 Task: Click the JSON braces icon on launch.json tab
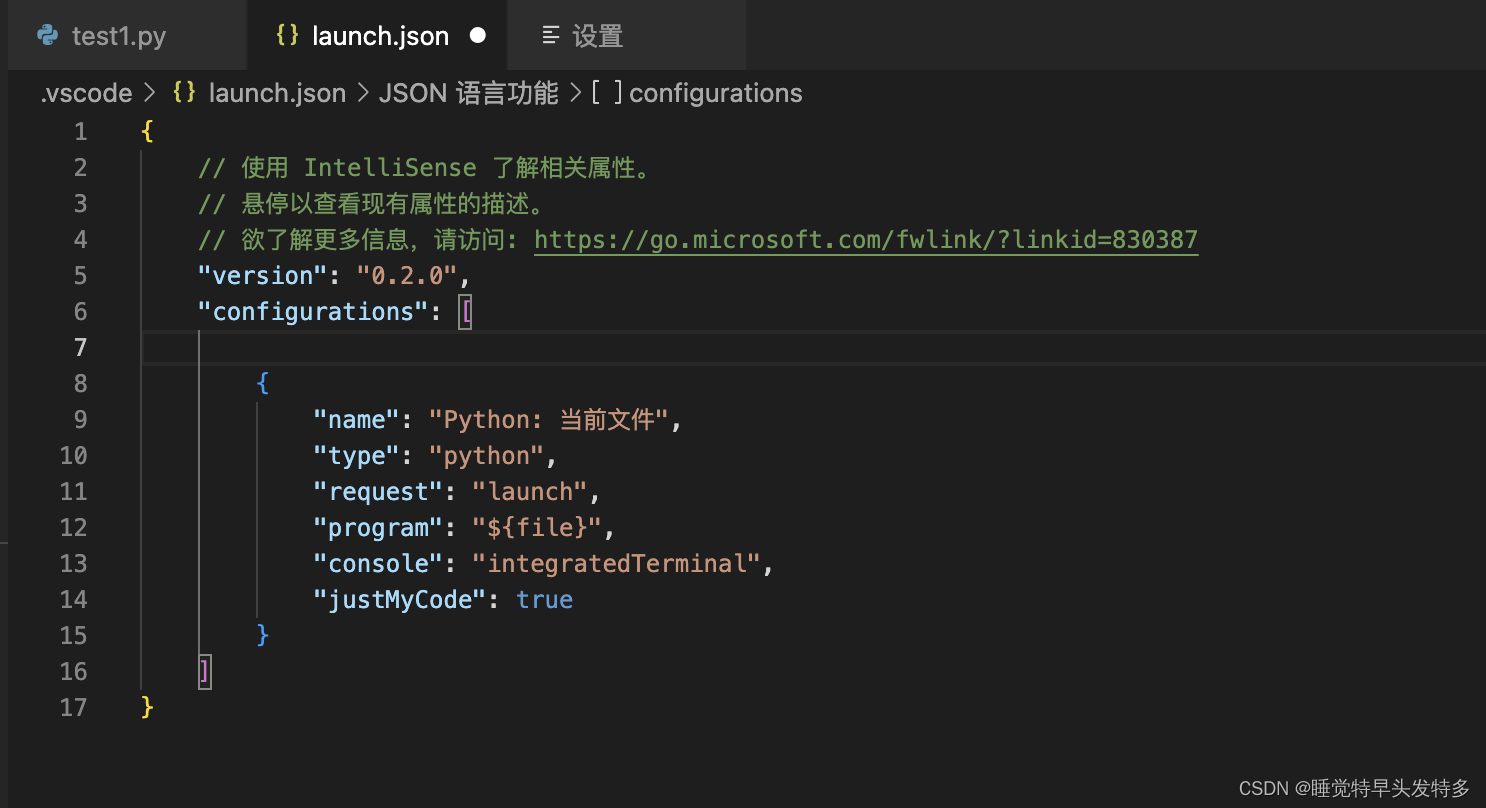pos(287,35)
